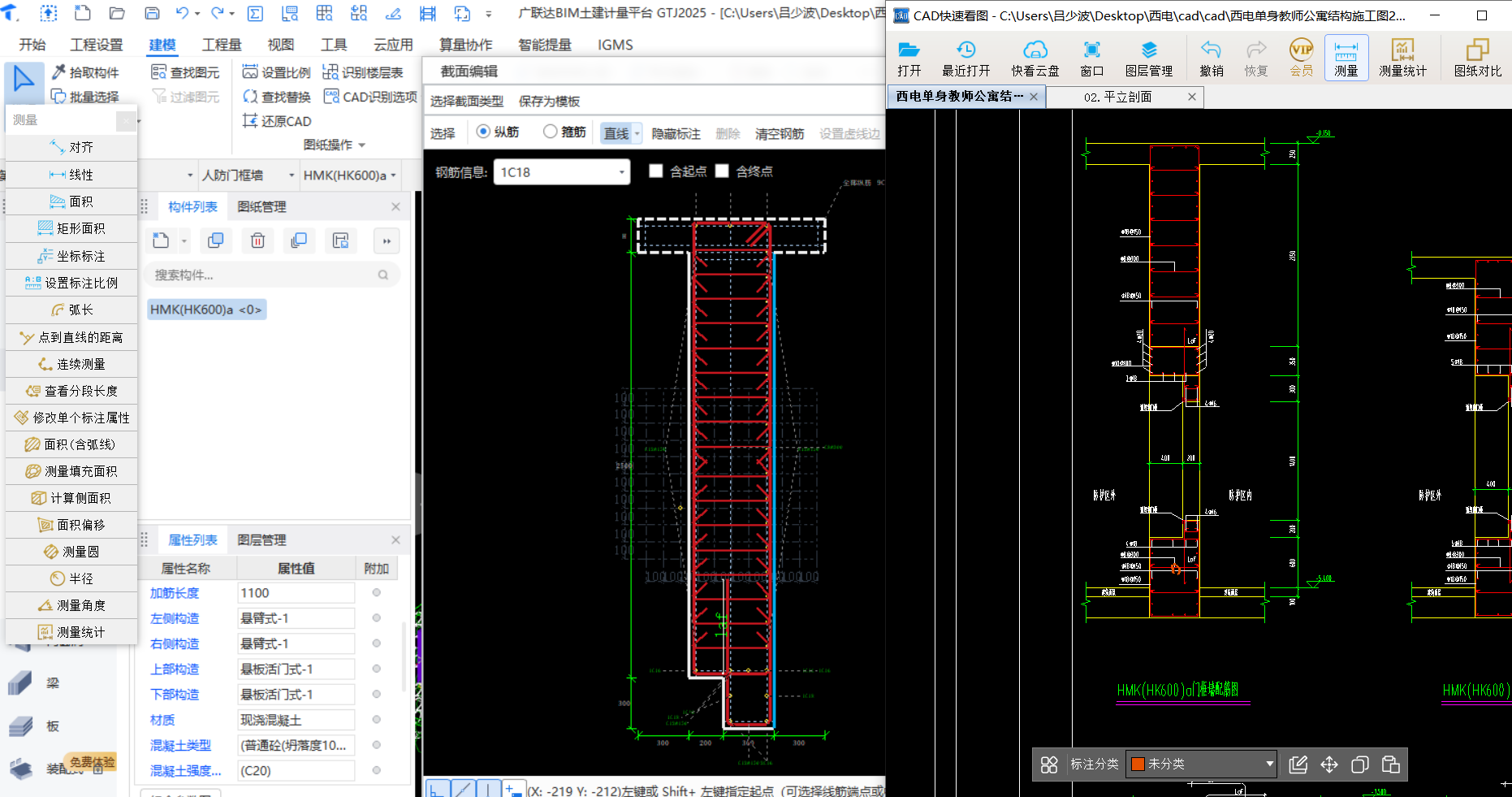Enable the 含终点 checkbox

[x=722, y=171]
